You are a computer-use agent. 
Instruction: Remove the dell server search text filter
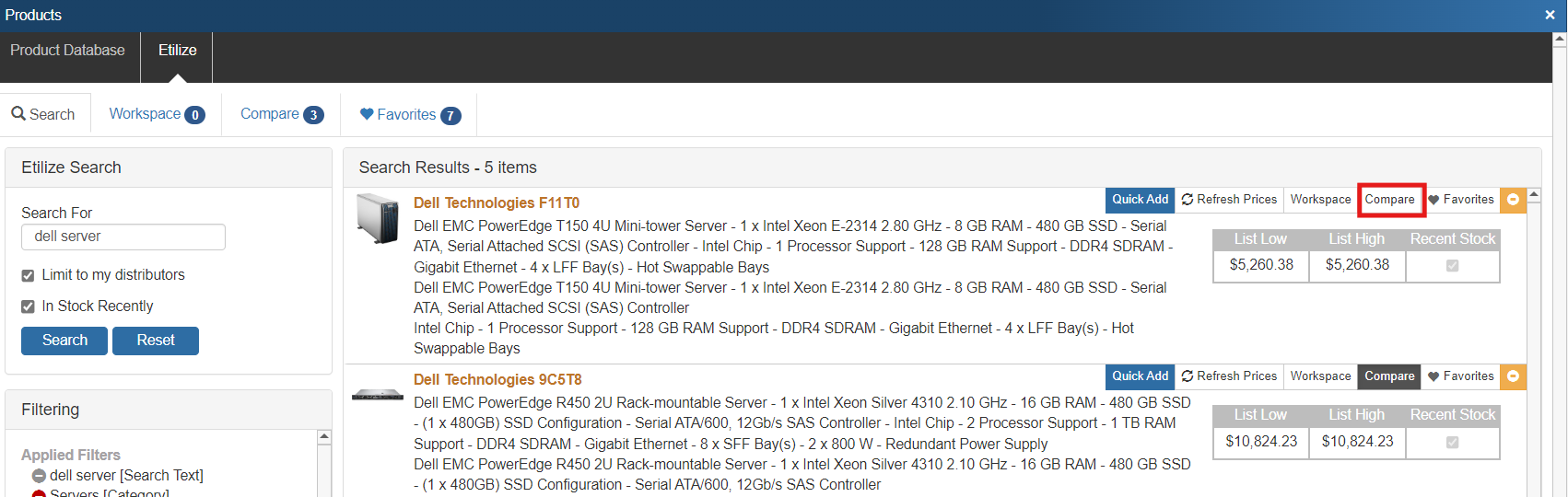(39, 476)
